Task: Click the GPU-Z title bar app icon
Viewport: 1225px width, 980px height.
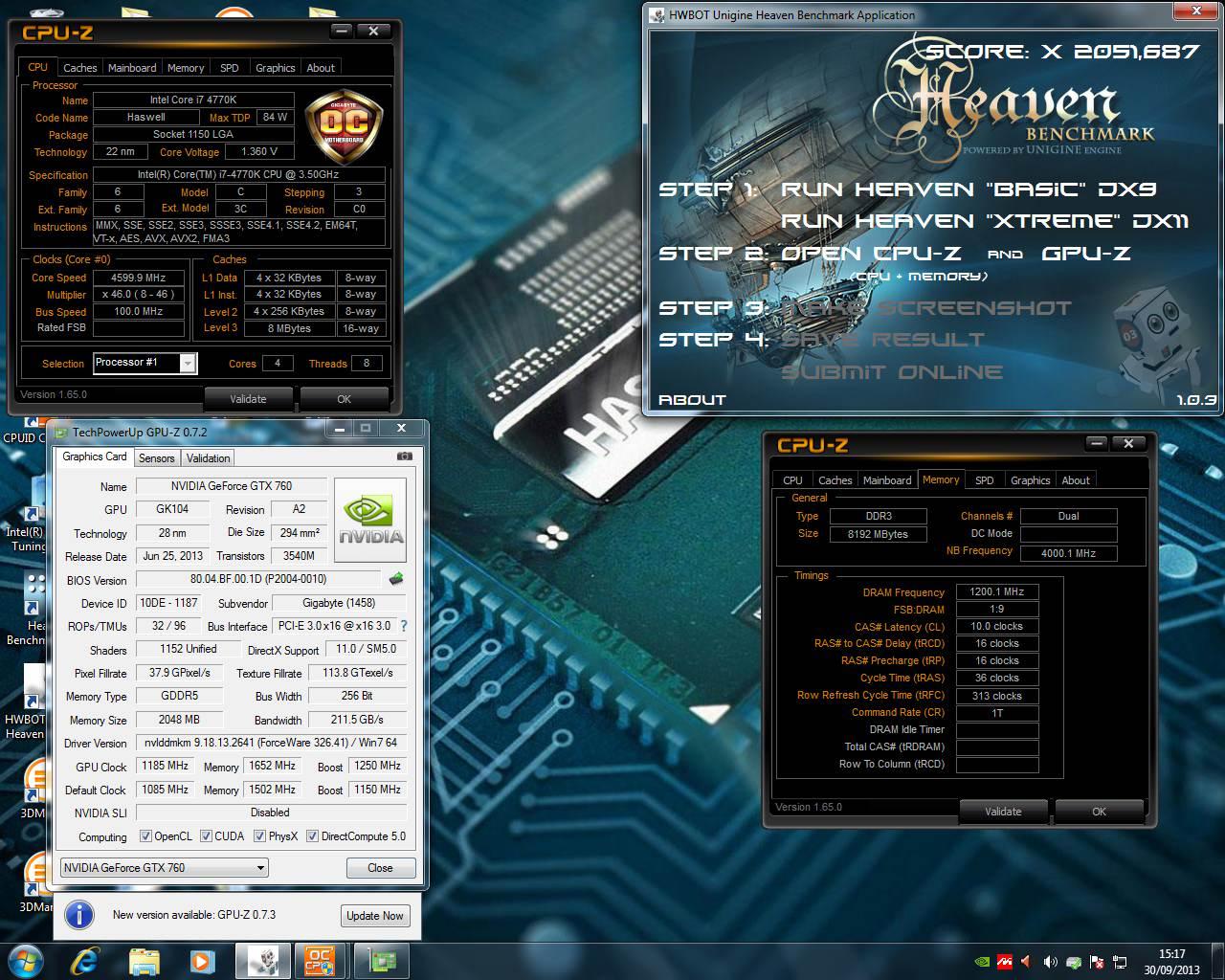Action: pyautogui.click(x=62, y=432)
